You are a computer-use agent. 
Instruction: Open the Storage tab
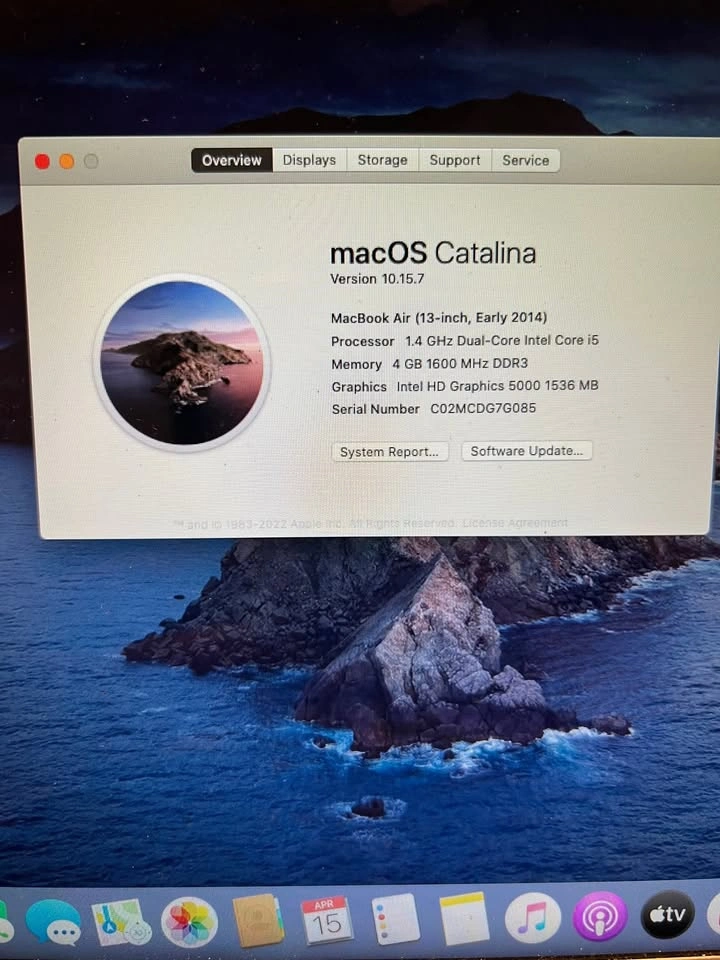tap(383, 160)
